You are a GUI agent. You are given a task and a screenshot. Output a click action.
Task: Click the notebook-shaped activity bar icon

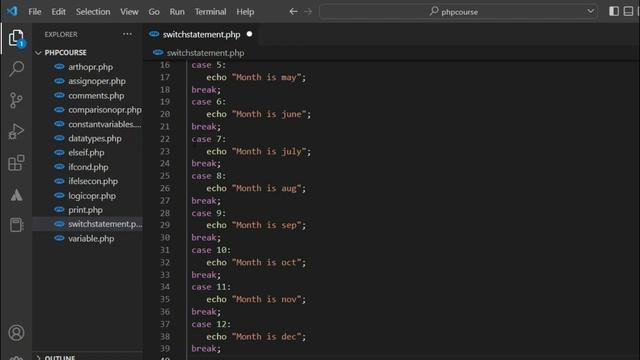16,224
